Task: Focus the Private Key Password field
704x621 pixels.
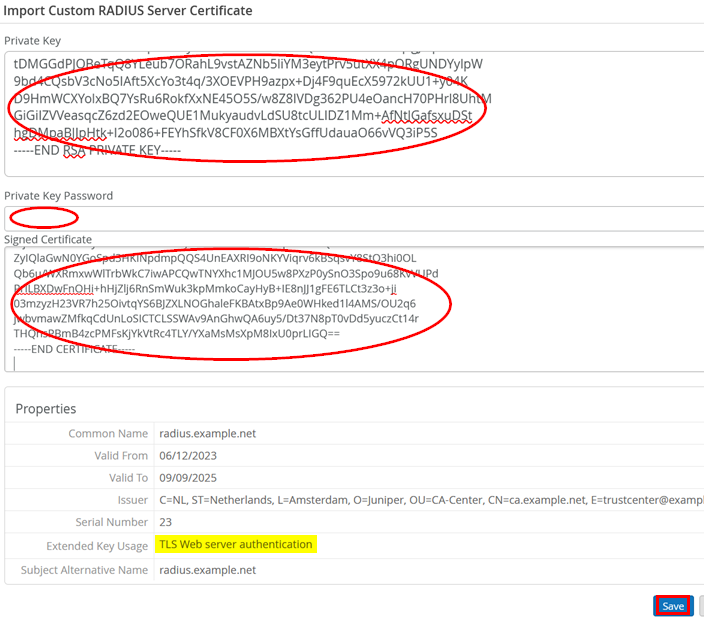Action: tap(354, 219)
